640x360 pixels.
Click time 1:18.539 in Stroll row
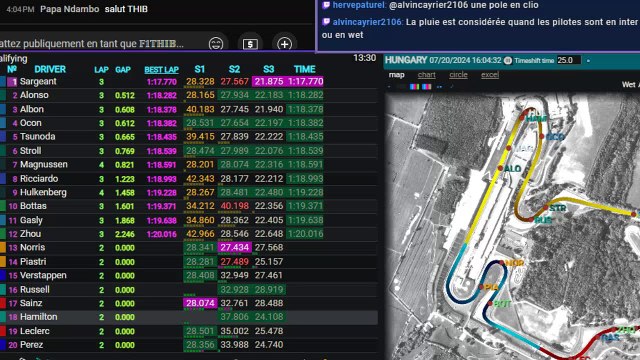(305, 151)
